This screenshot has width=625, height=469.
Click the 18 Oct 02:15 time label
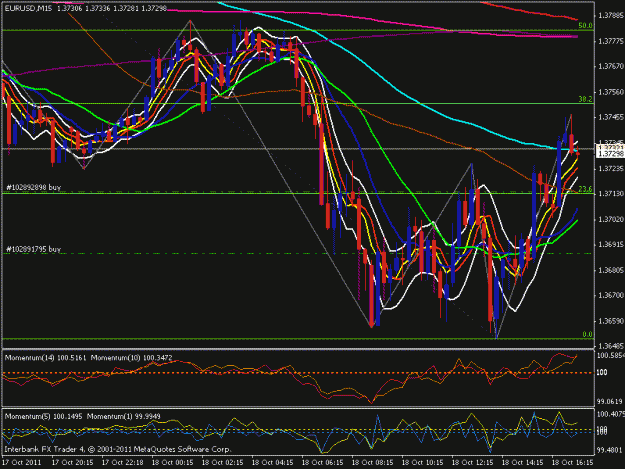[x=222, y=463]
